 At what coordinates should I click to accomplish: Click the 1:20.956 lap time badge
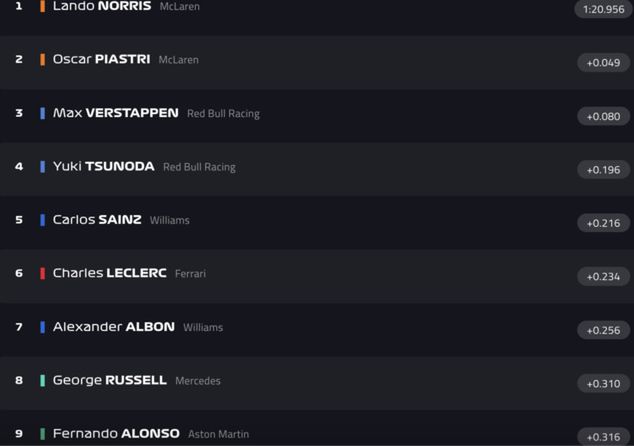pos(603,10)
